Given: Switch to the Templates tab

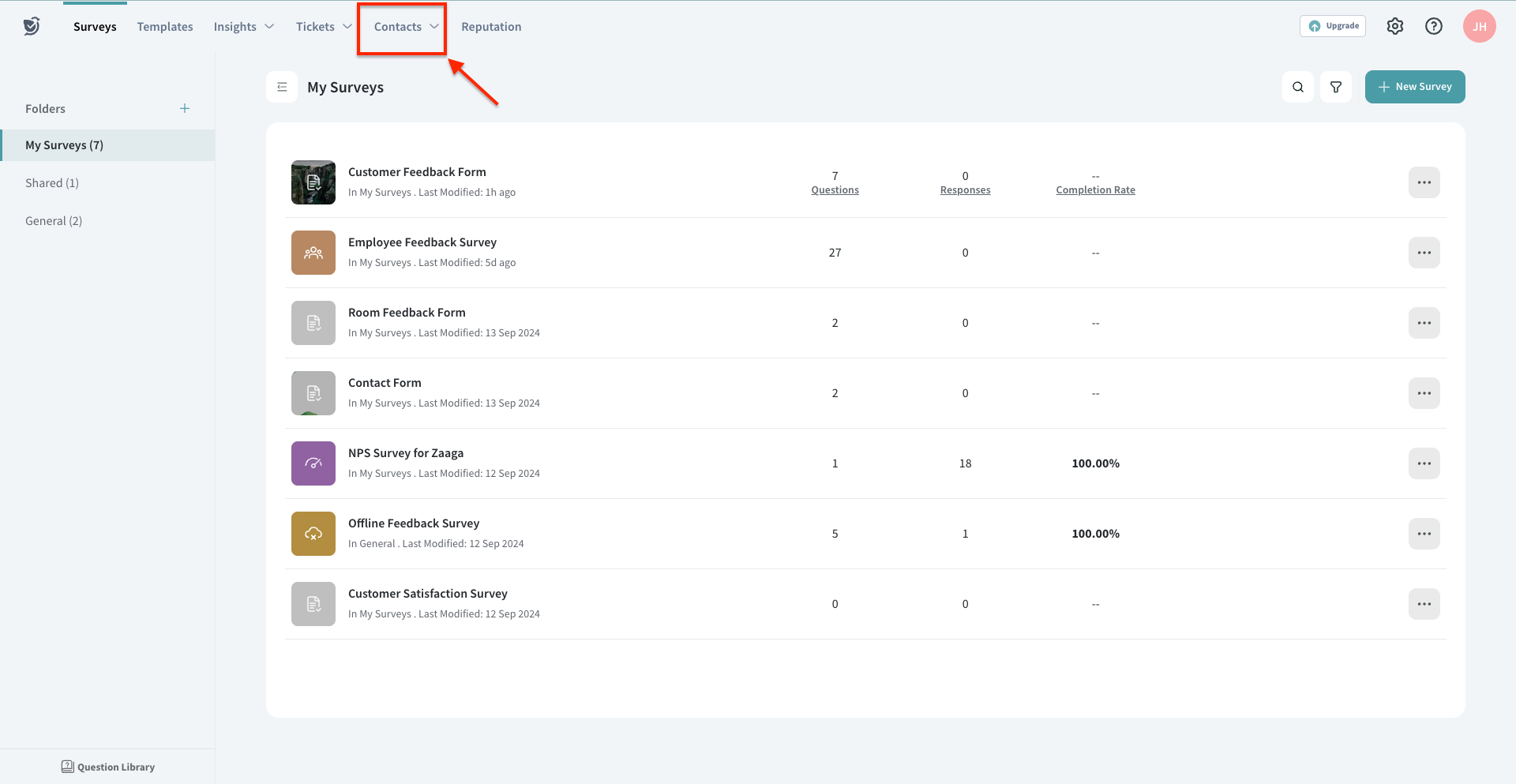Looking at the screenshot, I should point(165,27).
